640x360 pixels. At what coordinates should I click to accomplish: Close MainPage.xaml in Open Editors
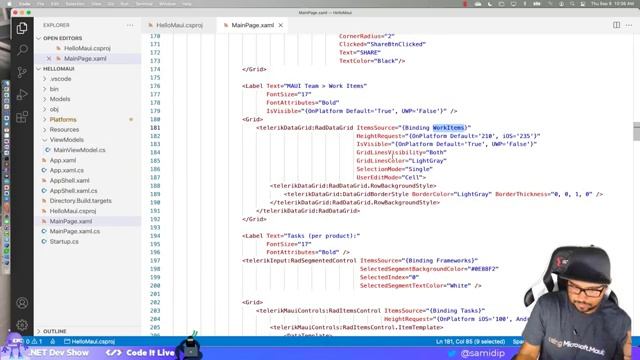pos(49,58)
